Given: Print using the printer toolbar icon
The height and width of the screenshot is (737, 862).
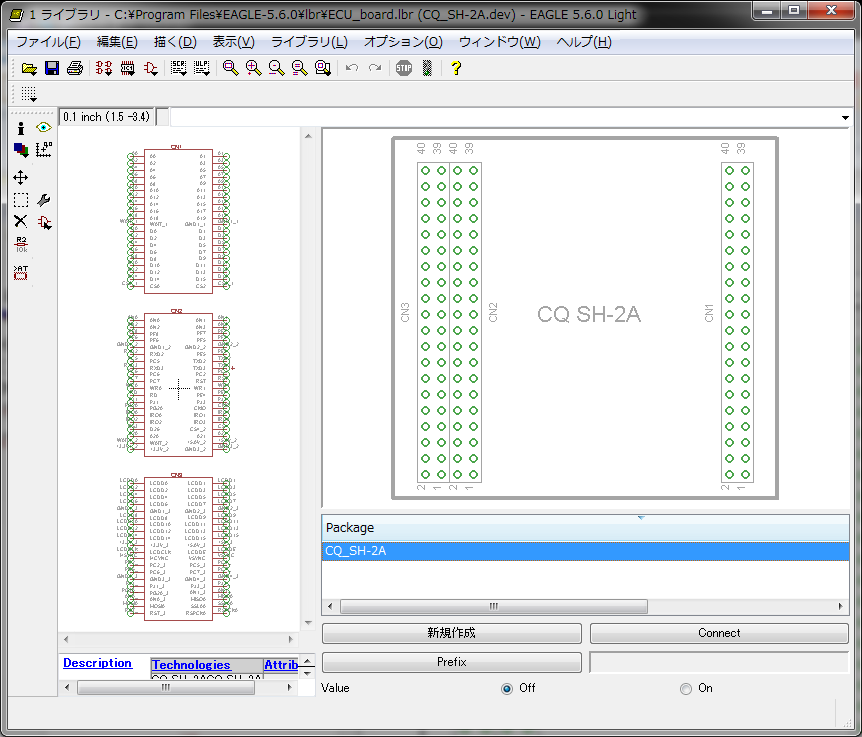Looking at the screenshot, I should (x=75, y=68).
